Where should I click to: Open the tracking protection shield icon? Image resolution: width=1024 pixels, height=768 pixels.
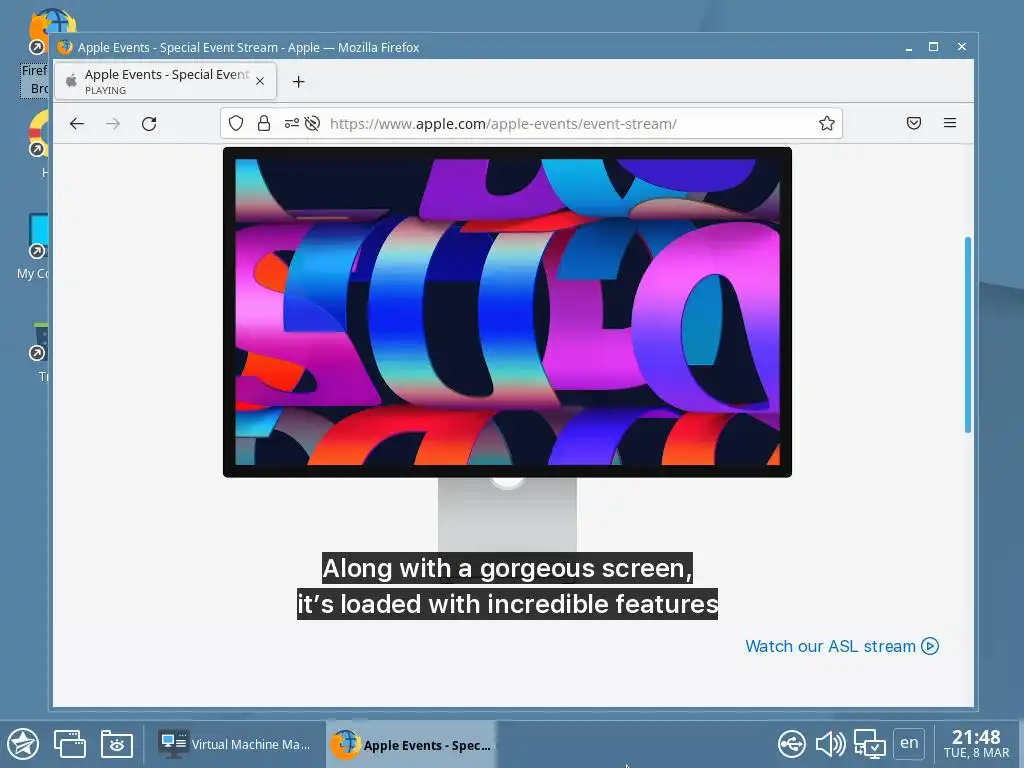pos(236,123)
